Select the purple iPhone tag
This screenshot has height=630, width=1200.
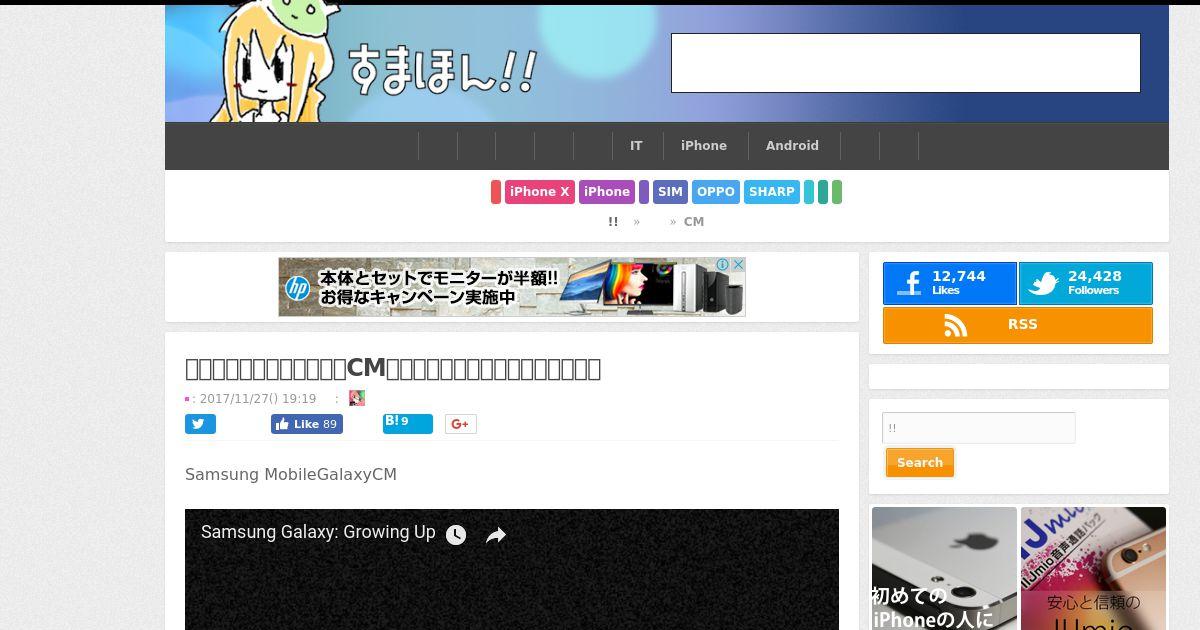[x=607, y=192]
